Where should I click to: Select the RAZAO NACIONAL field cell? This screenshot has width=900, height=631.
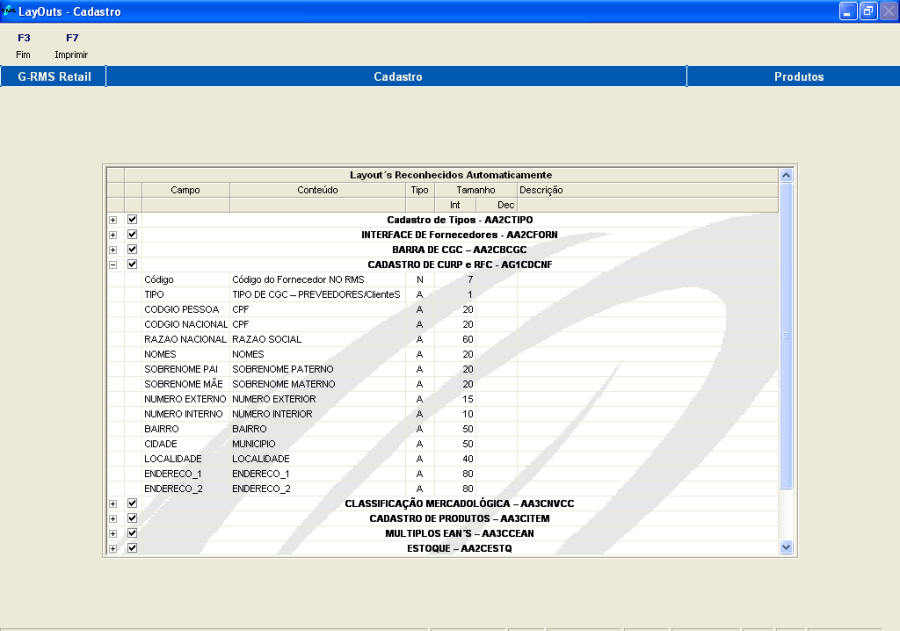(x=185, y=339)
